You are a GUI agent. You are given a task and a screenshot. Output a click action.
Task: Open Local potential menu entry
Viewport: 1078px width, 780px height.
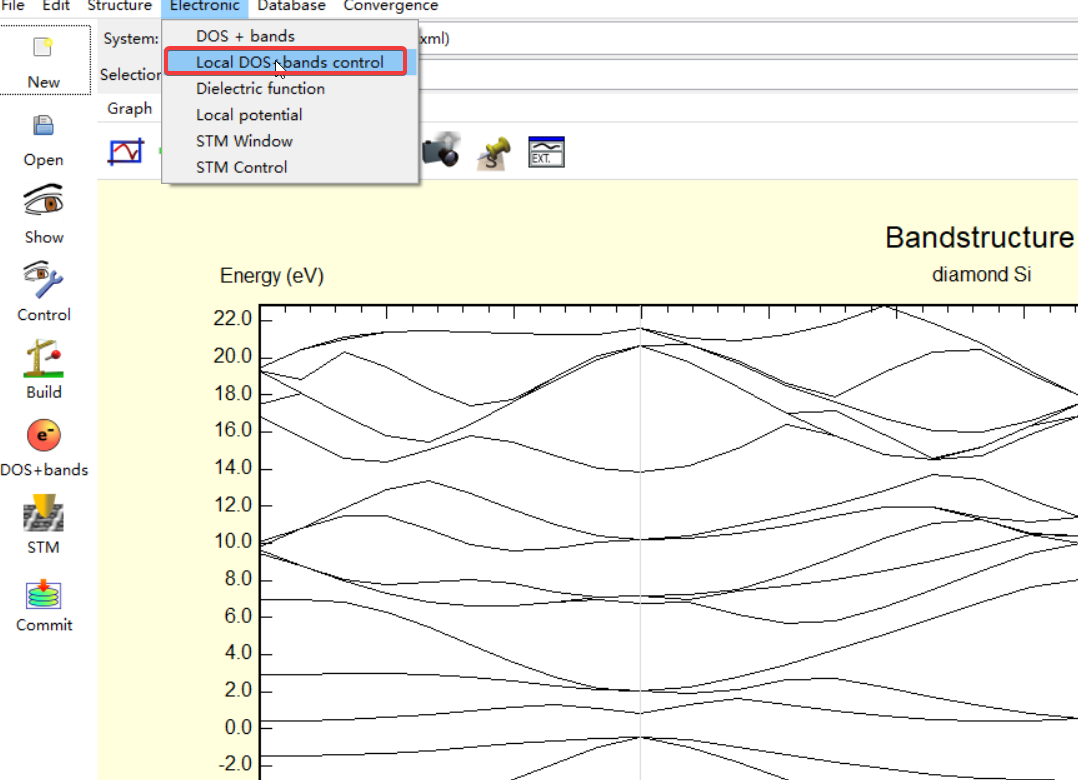click(x=249, y=115)
